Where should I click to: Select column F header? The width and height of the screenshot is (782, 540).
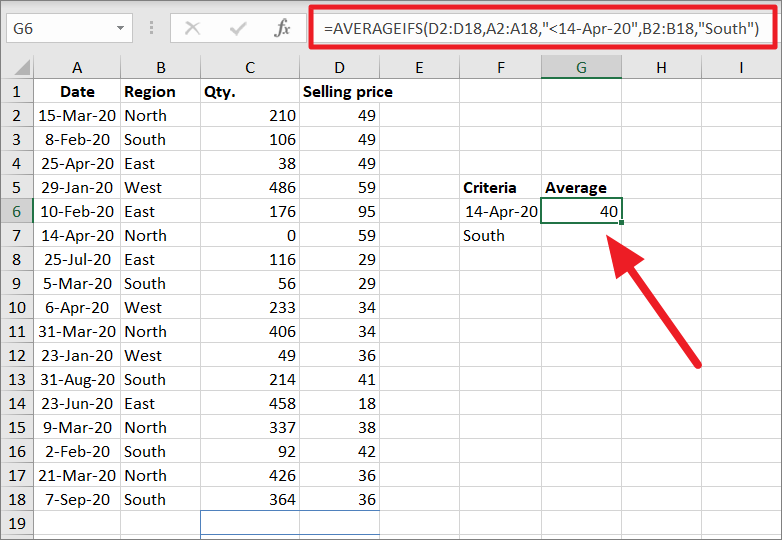[501, 67]
